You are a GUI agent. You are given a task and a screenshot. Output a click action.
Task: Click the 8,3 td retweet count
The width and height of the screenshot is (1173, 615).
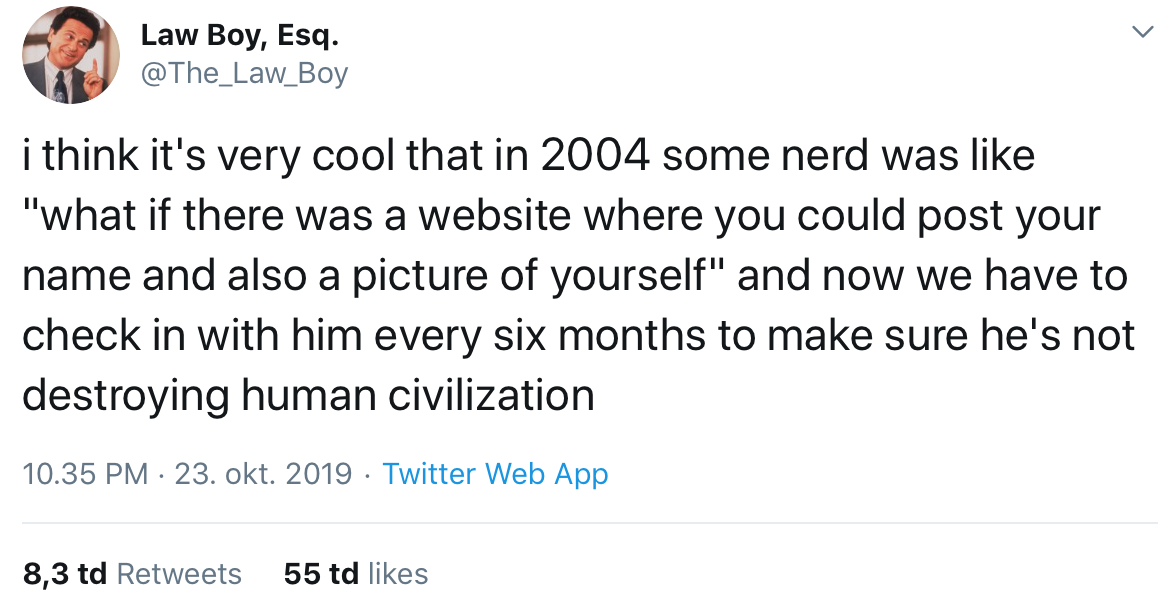[x=65, y=573]
